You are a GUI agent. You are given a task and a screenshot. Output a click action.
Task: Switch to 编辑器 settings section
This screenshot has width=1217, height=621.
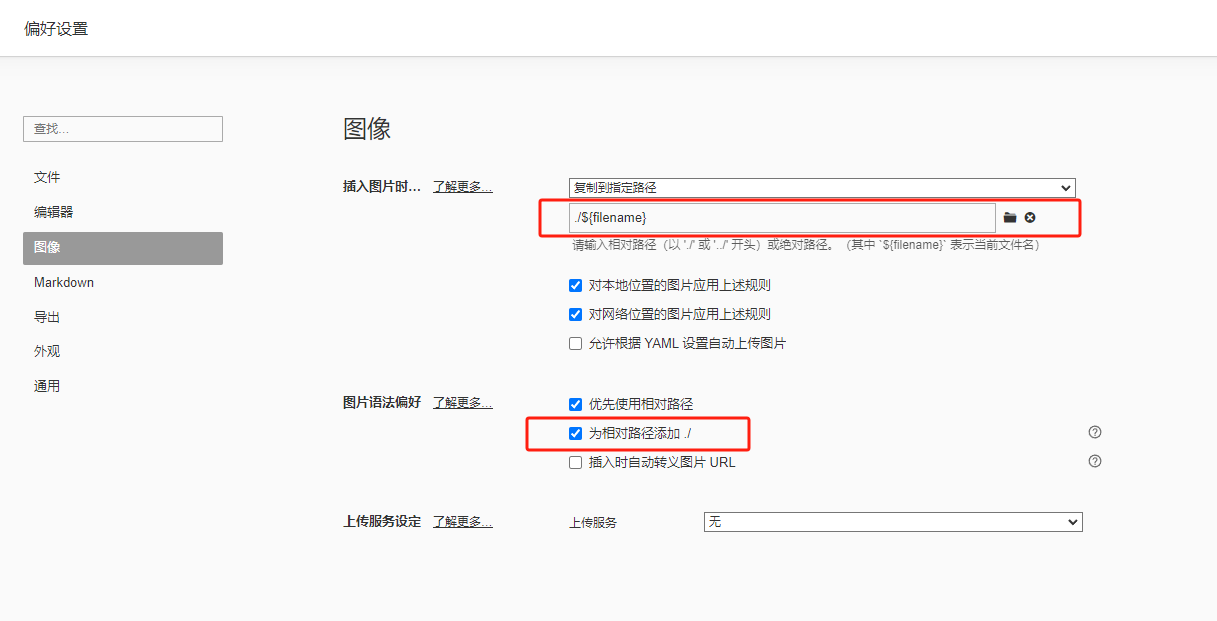tap(53, 213)
